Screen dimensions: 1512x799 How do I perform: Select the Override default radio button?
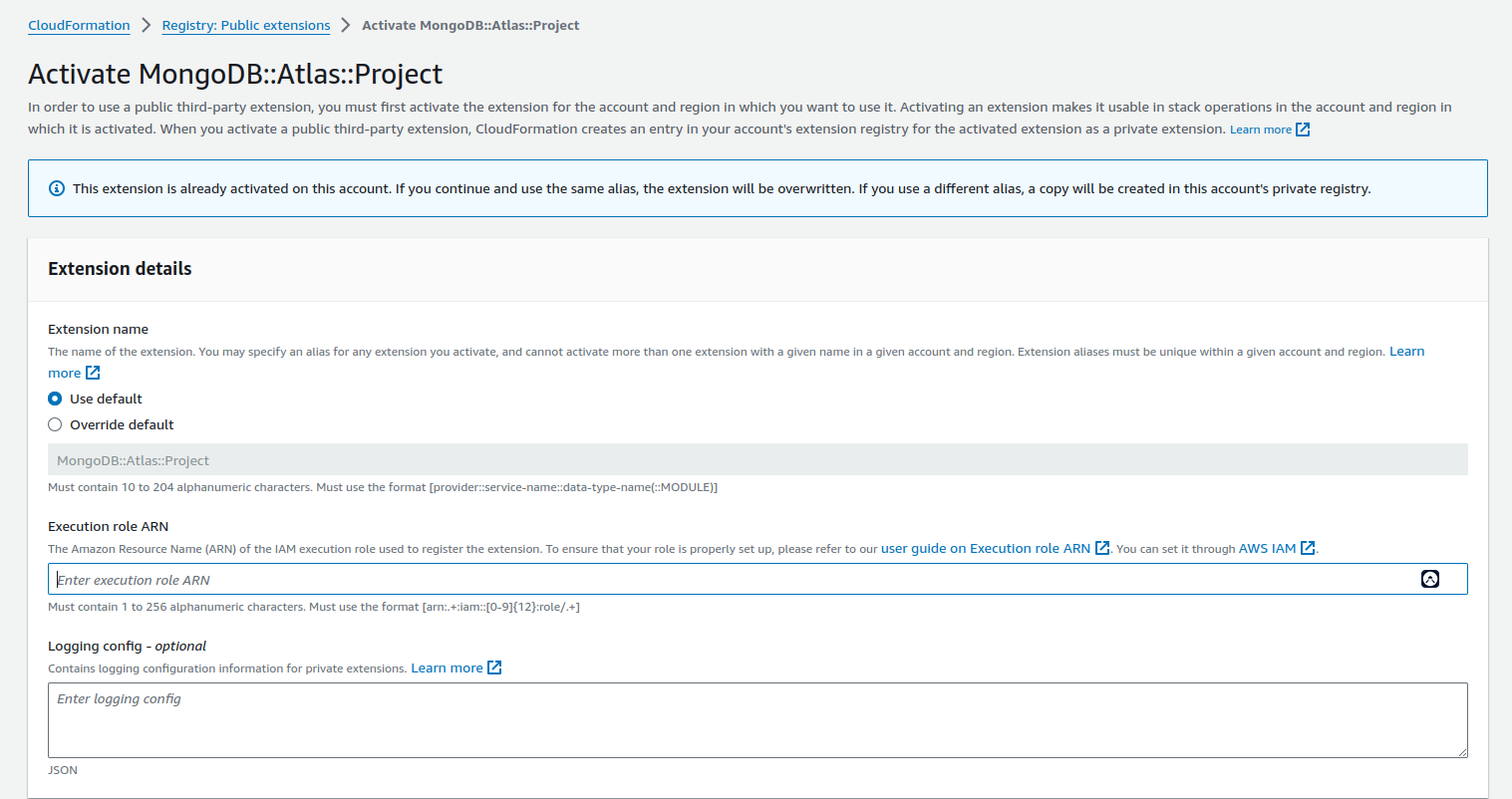pyautogui.click(x=55, y=424)
